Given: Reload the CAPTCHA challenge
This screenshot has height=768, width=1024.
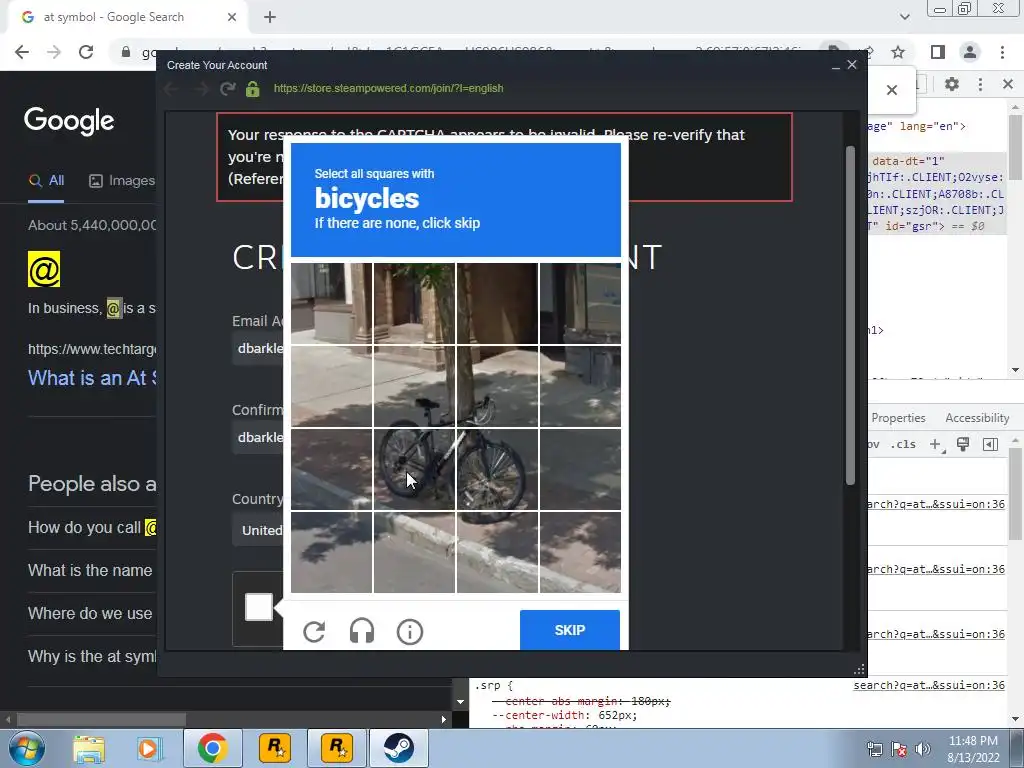Looking at the screenshot, I should (x=314, y=632).
